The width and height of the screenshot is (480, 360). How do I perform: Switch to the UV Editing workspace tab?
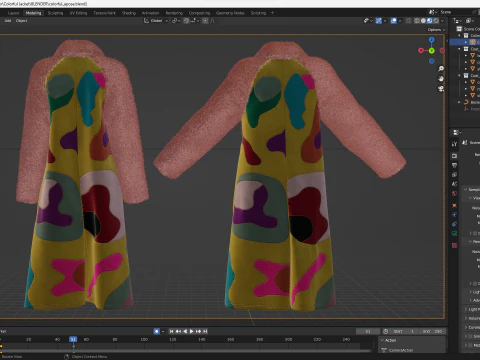pos(78,13)
